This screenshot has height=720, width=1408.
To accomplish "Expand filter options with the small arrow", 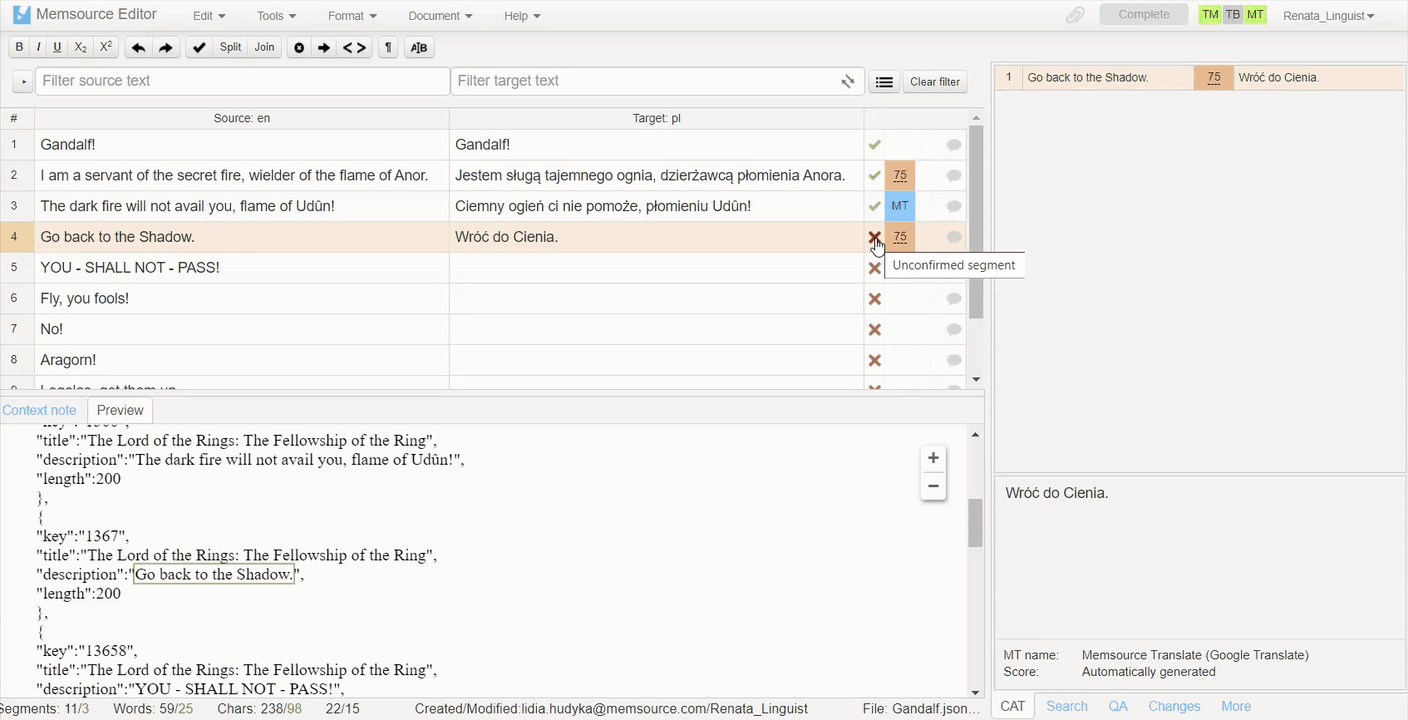I will click(23, 81).
